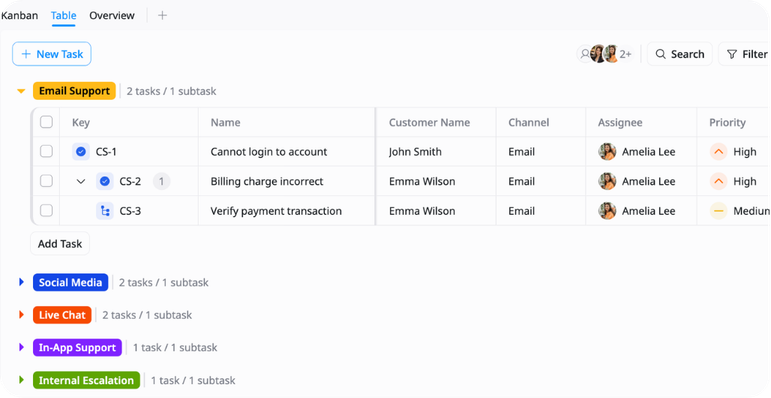
Task: Expand the Live Chat group
Action: coord(21,314)
